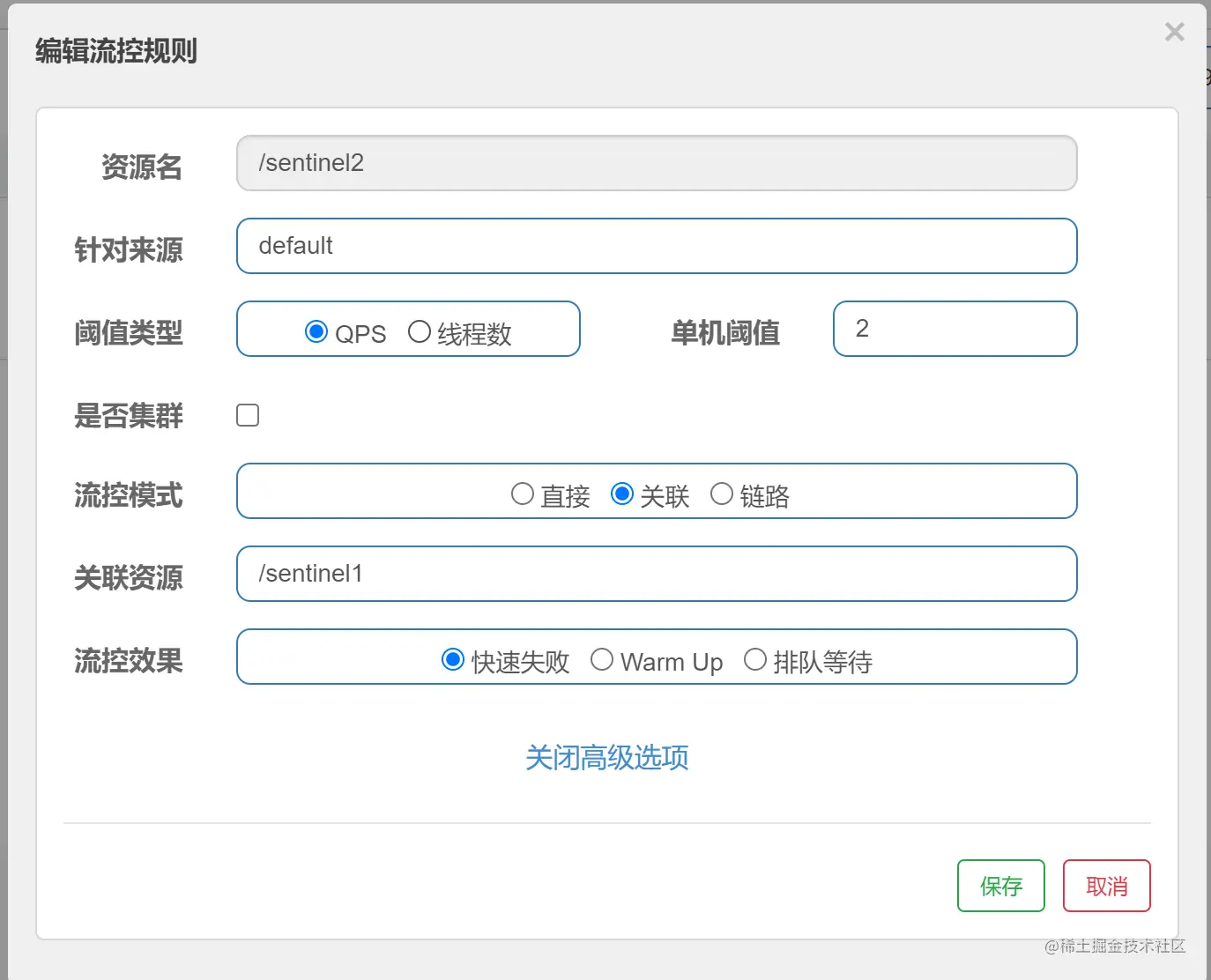
Task: Toggle the 是否集群 checkbox
Action: pyautogui.click(x=248, y=415)
